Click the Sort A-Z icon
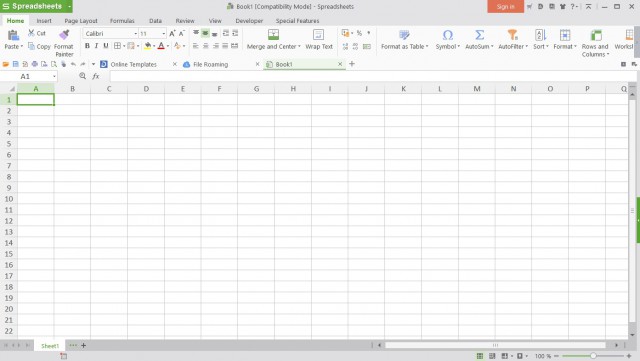Image resolution: width=640 pixels, height=361 pixels. (540, 35)
